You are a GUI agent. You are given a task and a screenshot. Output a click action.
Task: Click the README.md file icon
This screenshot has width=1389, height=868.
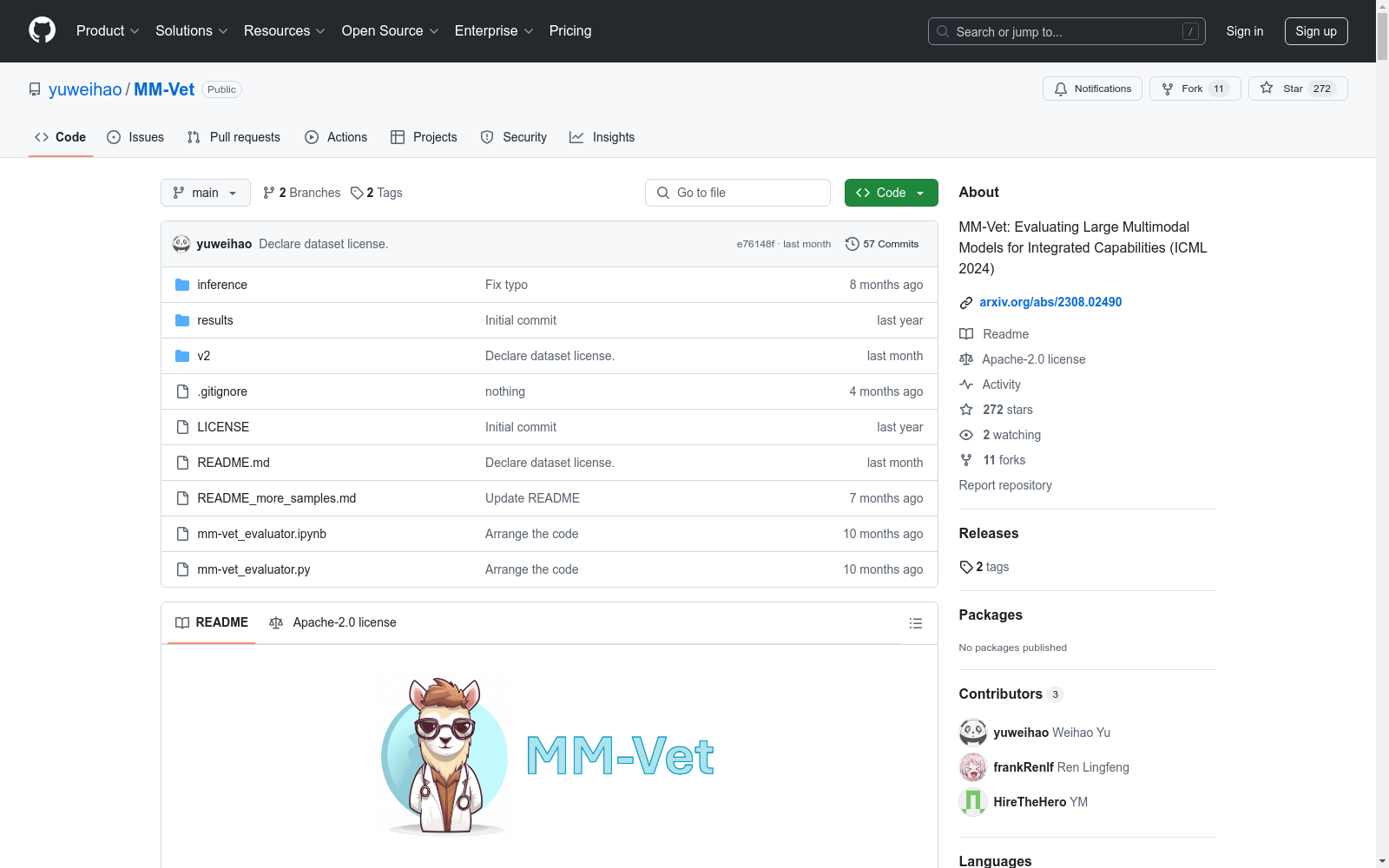[182, 463]
